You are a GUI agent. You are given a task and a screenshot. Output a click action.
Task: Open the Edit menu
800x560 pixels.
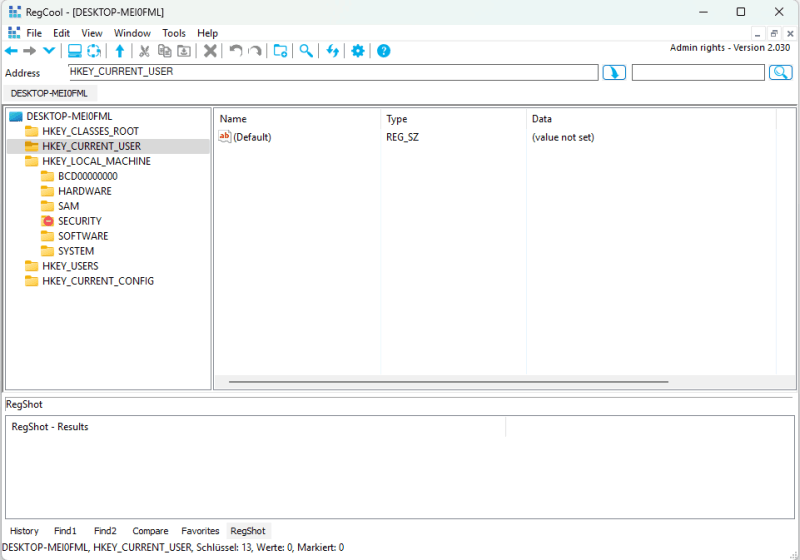click(x=62, y=33)
